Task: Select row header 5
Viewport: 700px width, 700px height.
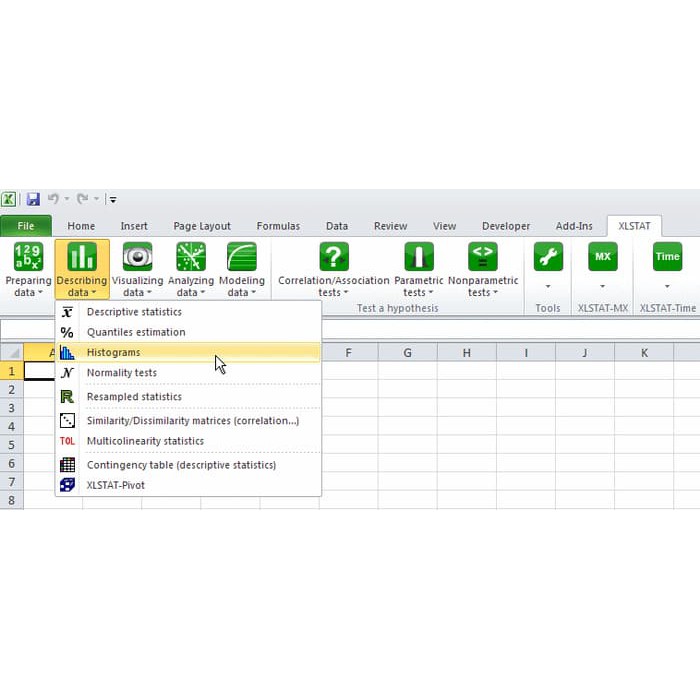Action: (x=12, y=445)
